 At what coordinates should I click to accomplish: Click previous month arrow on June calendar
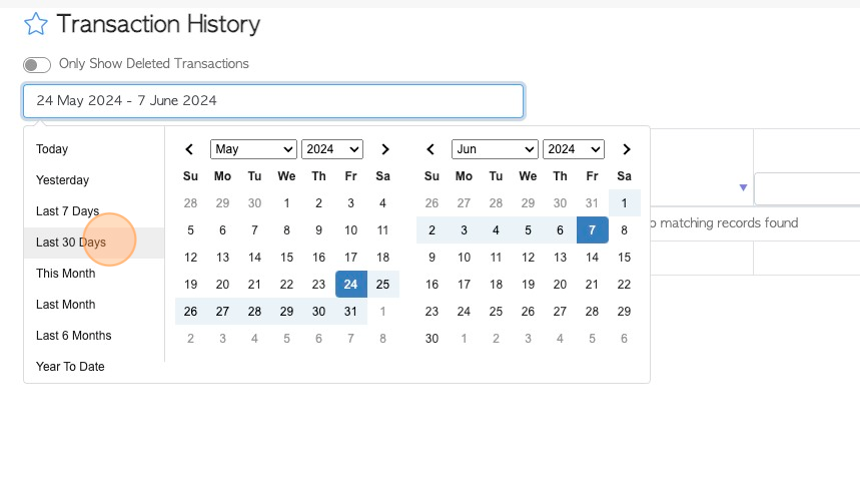(431, 149)
